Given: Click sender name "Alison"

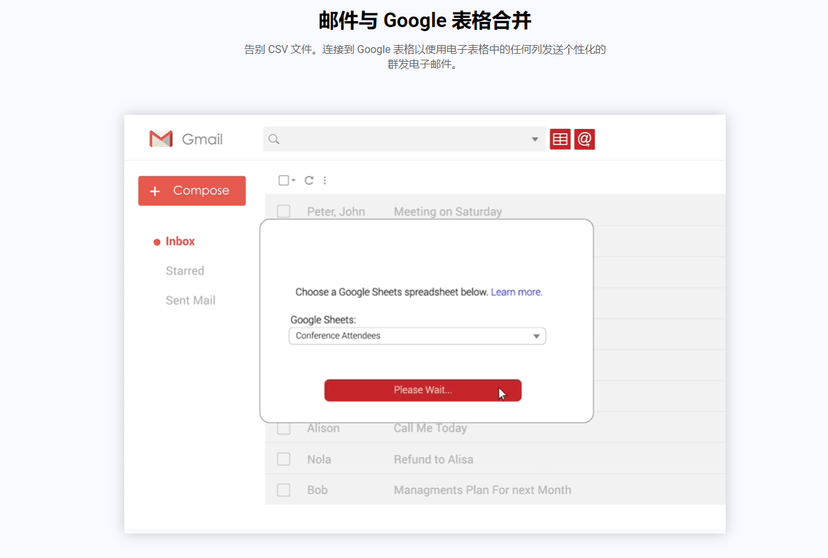Looking at the screenshot, I should tap(323, 428).
